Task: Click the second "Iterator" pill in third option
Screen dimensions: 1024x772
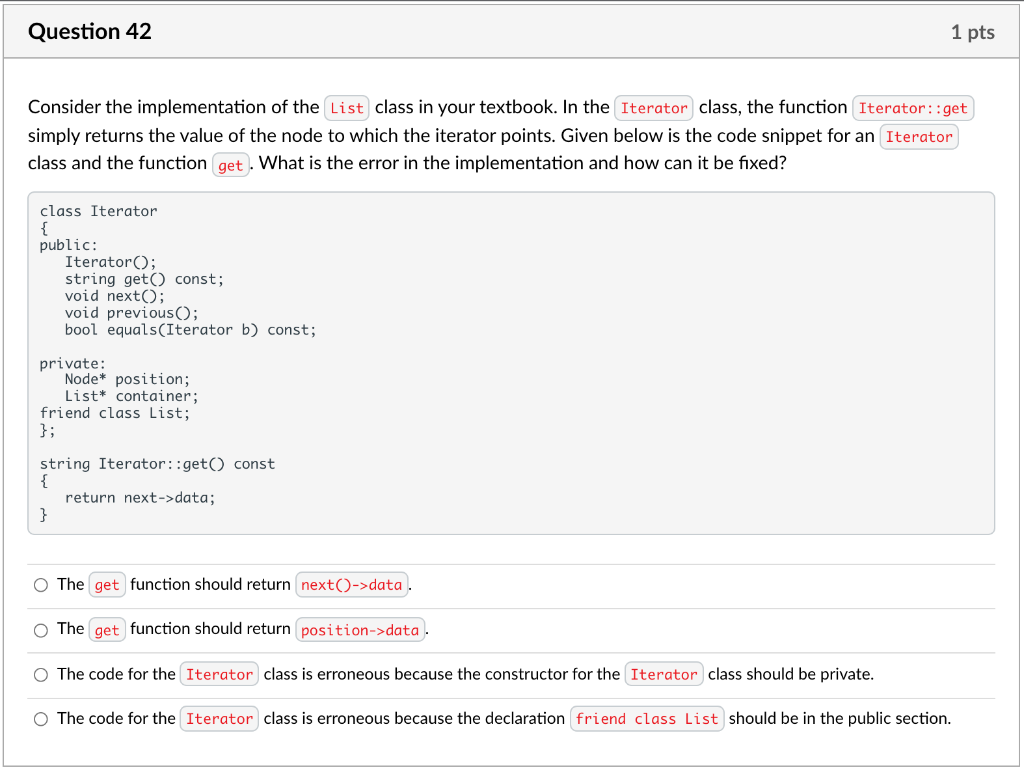Action: (664, 674)
